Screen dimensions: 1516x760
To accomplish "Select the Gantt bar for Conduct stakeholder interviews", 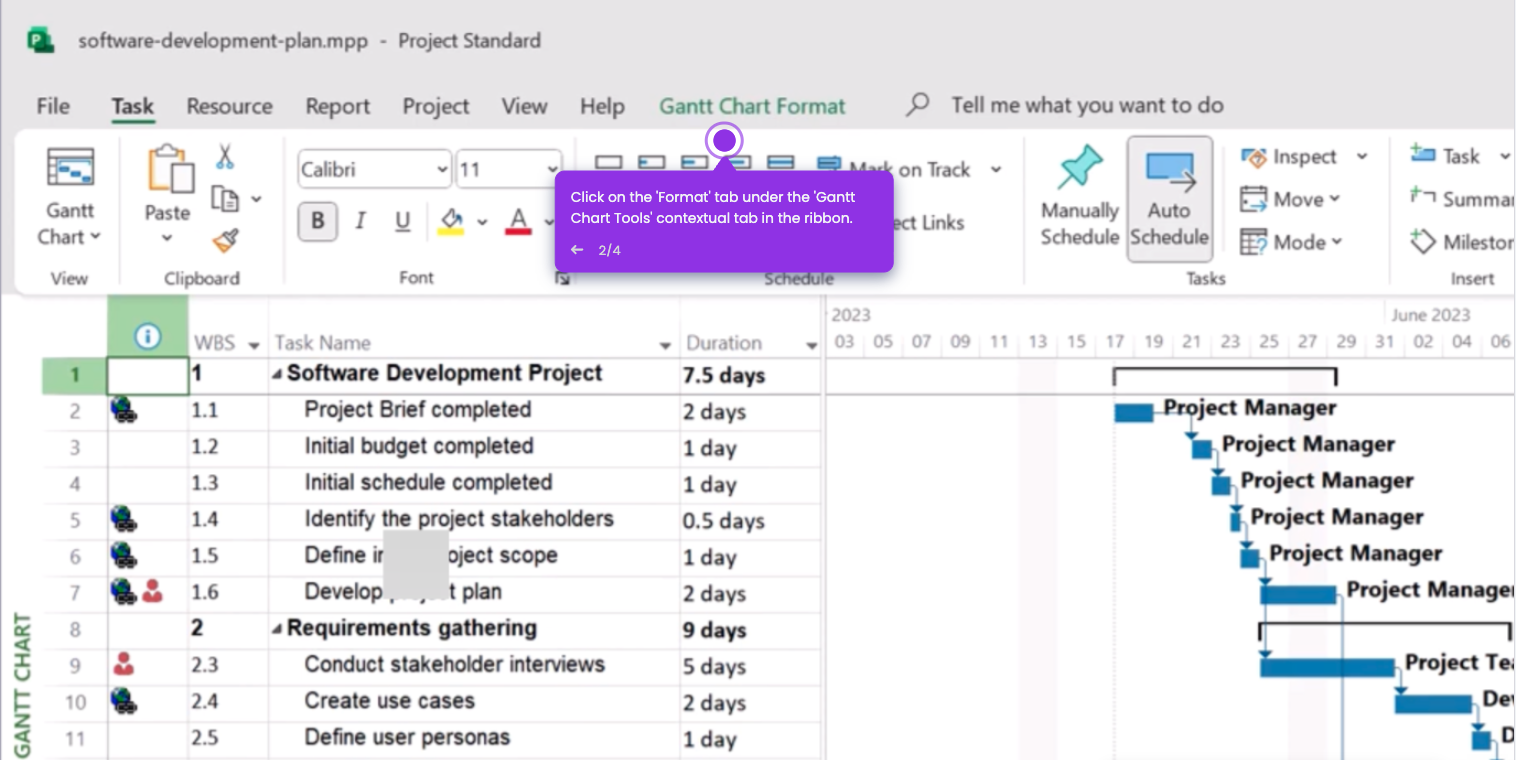I will tap(1327, 667).
